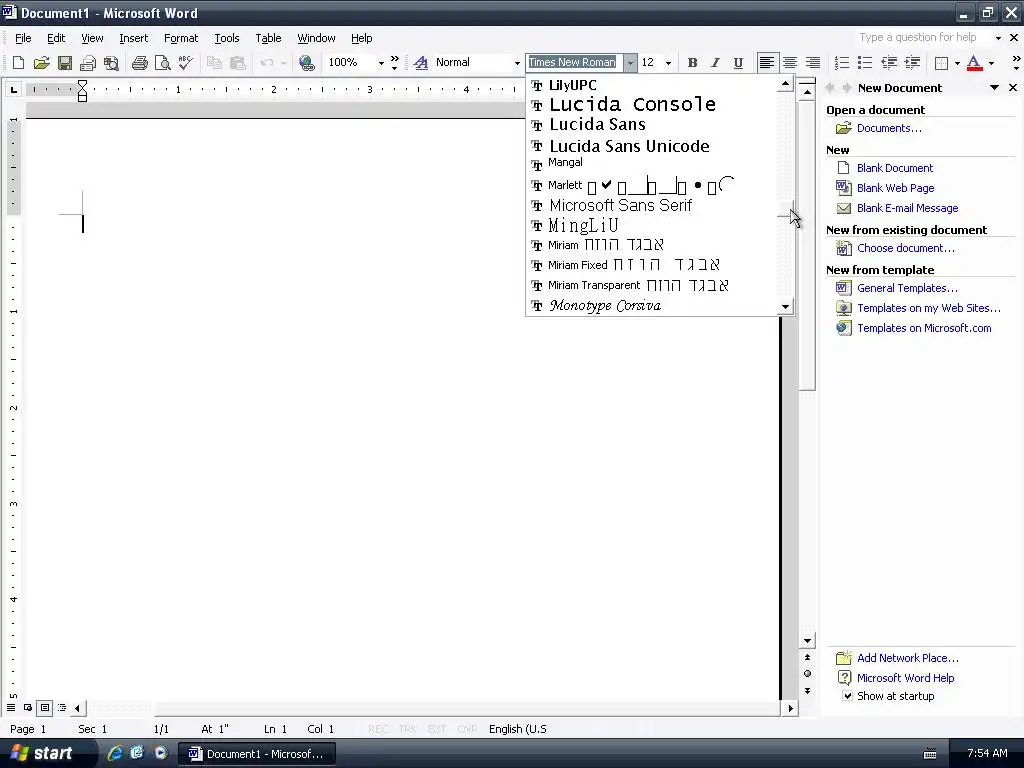This screenshot has width=1024, height=768.
Task: Open the Edit menu
Action: 56,38
